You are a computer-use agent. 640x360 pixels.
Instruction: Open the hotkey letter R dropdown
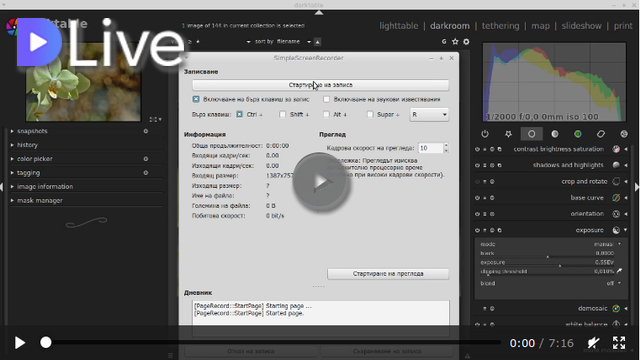tap(429, 115)
